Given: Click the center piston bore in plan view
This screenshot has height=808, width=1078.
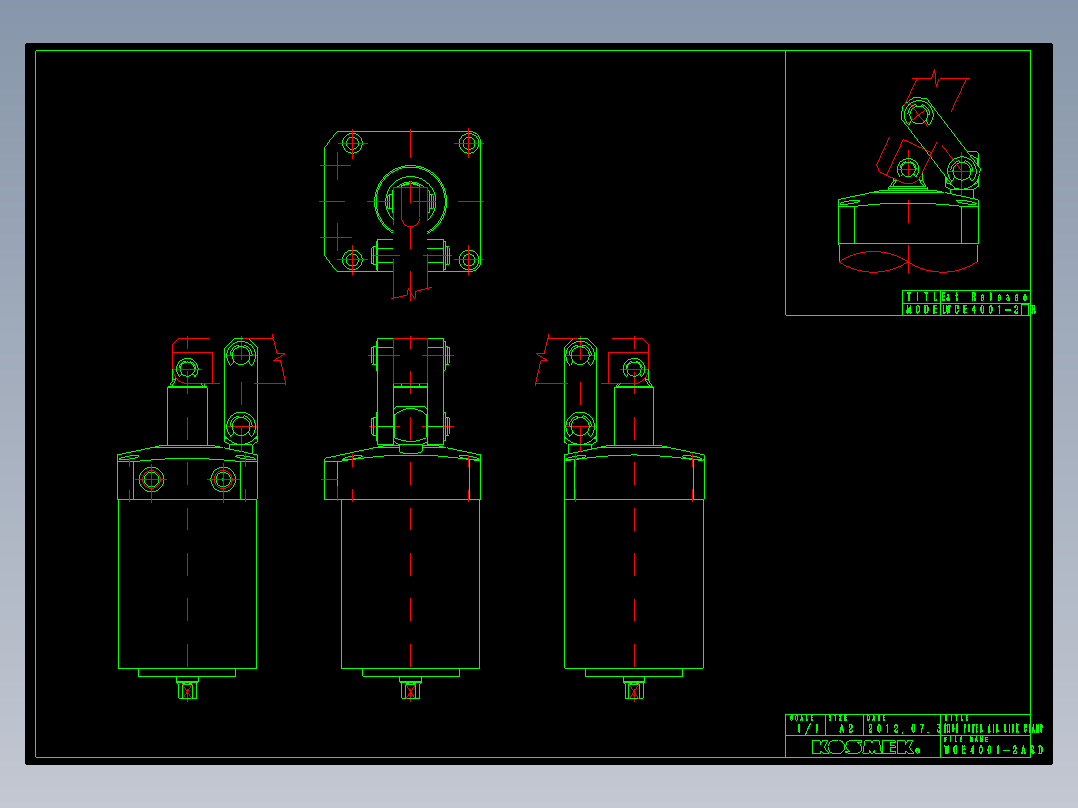Looking at the screenshot, I should coord(410,201).
